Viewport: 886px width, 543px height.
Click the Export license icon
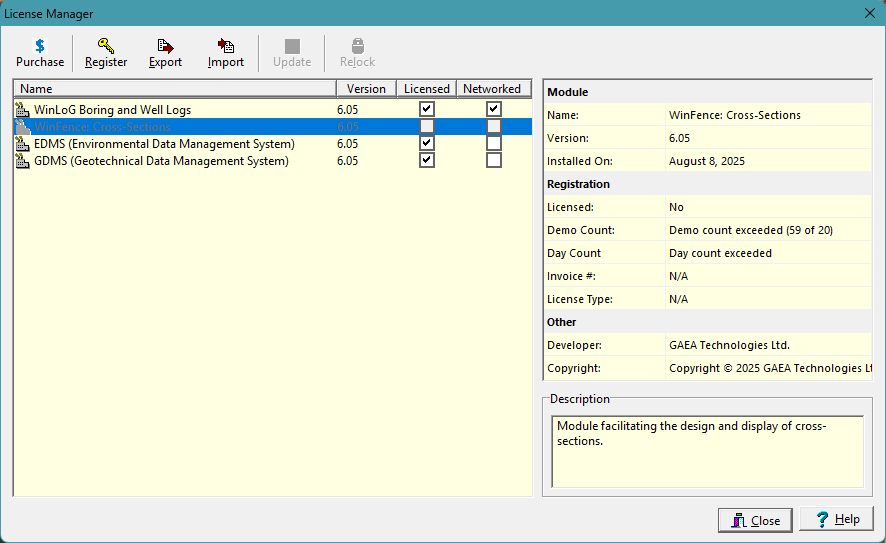pyautogui.click(x=165, y=46)
